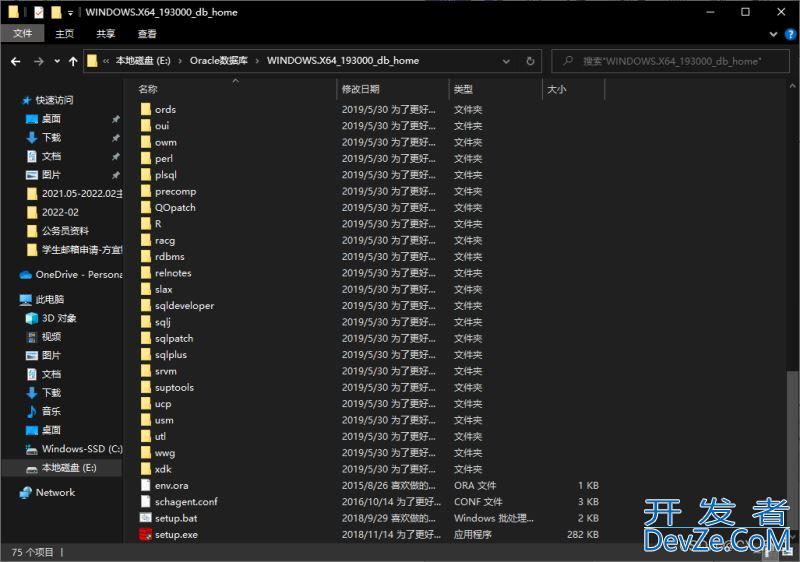Select the sqlpatch folder
This screenshot has width=800, height=562.
(174, 338)
